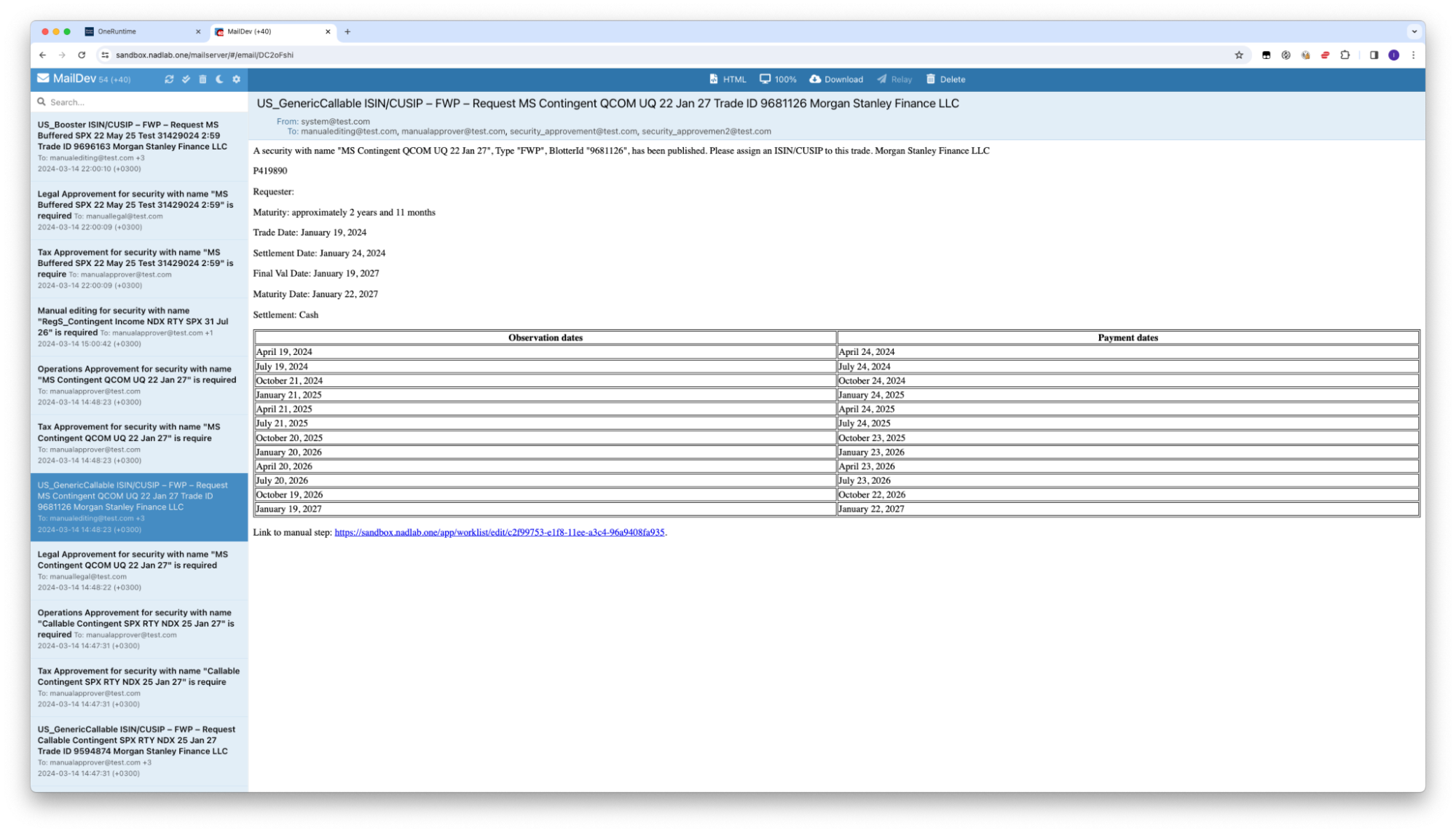The height and width of the screenshot is (833, 1456).
Task: Open Chrome extensions puzzle icon
Action: (1345, 55)
